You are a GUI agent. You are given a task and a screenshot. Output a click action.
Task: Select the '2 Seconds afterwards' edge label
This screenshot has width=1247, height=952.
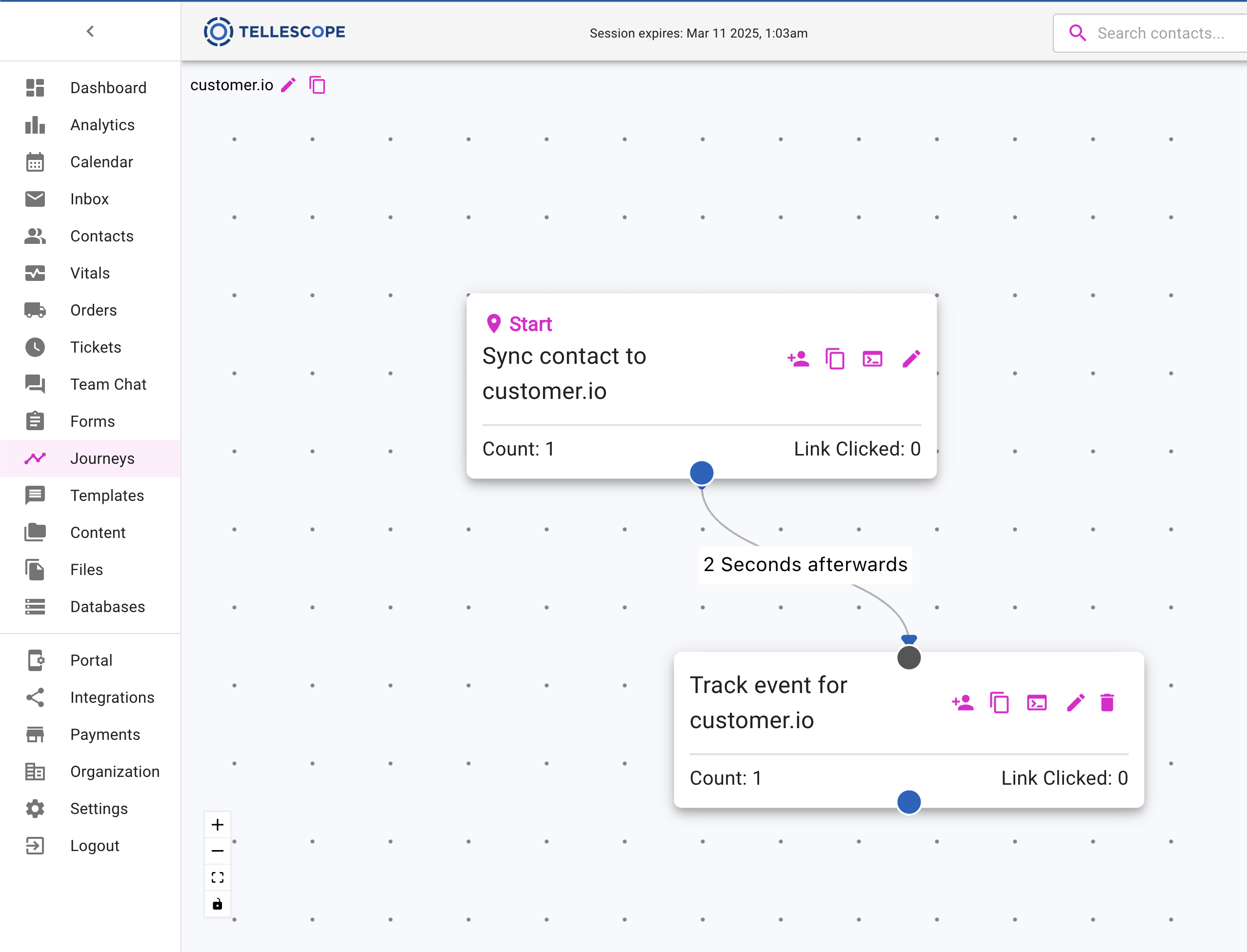[805, 565]
